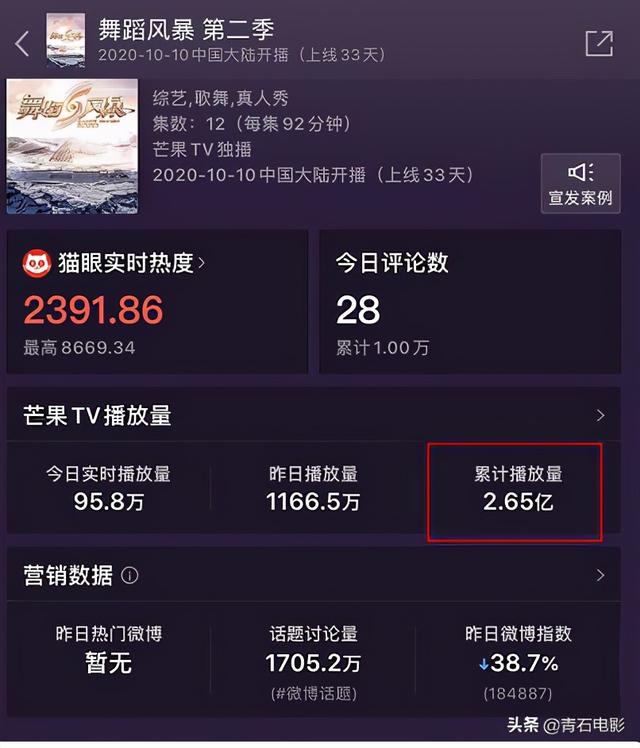640x748 pixels.
Task: Open 话题讨论量 1705.2万 item
Action: 313,662
